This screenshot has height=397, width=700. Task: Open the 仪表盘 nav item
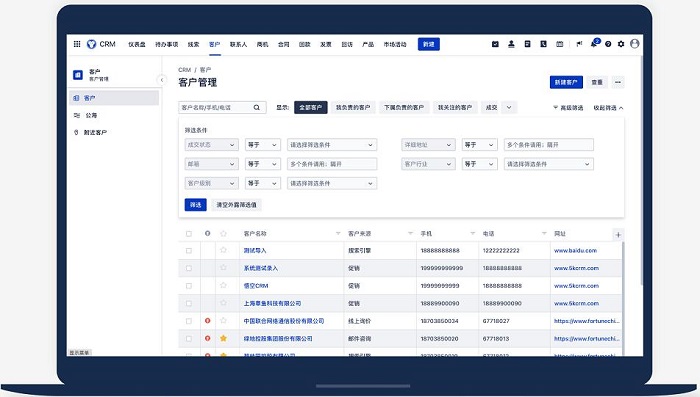[137, 44]
